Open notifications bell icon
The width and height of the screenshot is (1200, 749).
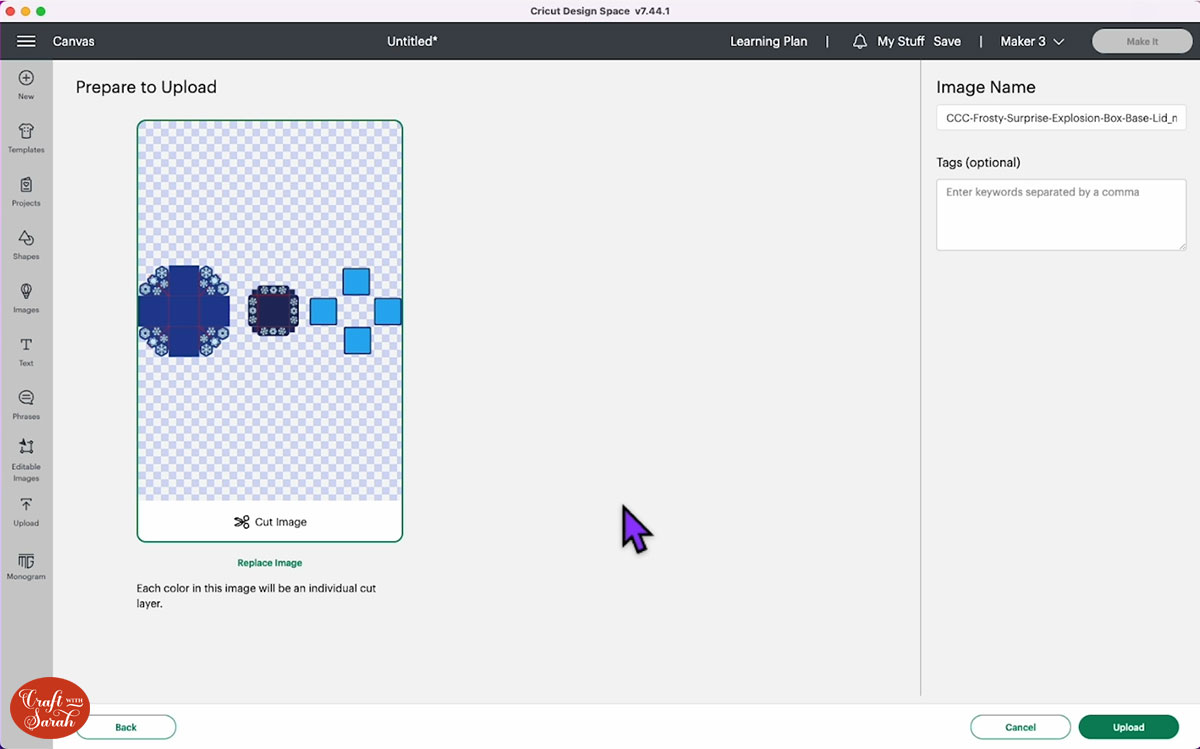click(x=860, y=41)
